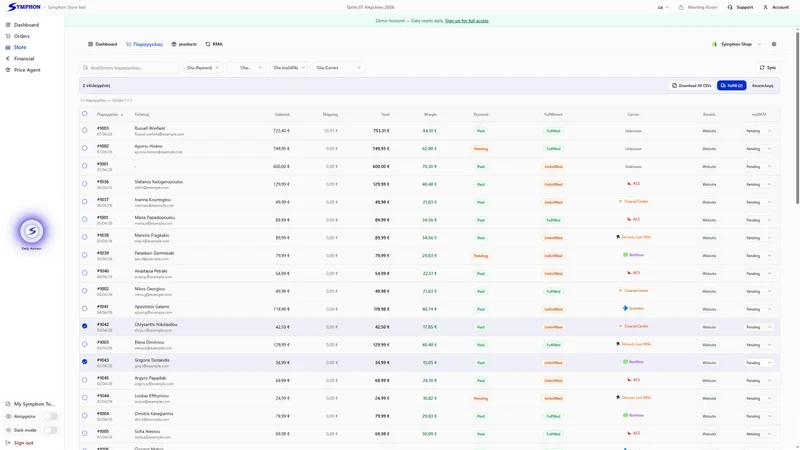Click the Margin column header
Image resolution: width=800 pixels, height=450 pixels.
(x=430, y=115)
